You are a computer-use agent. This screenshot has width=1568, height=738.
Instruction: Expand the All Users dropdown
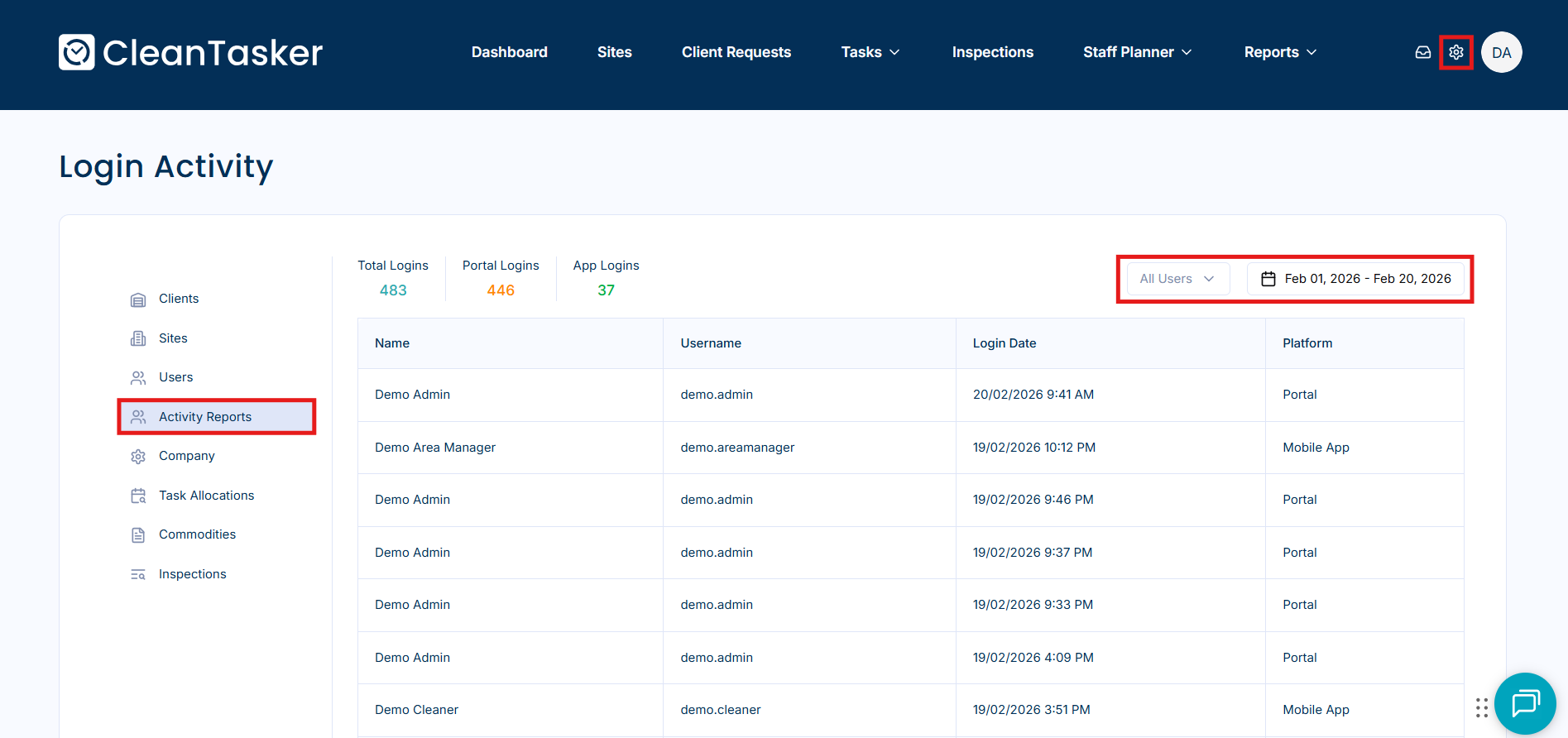(x=1177, y=279)
